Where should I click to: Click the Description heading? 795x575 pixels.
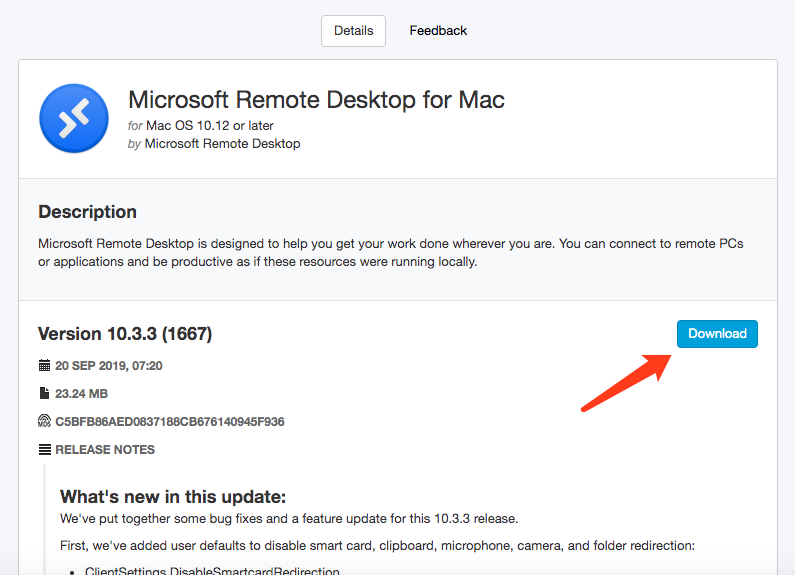[x=88, y=211]
